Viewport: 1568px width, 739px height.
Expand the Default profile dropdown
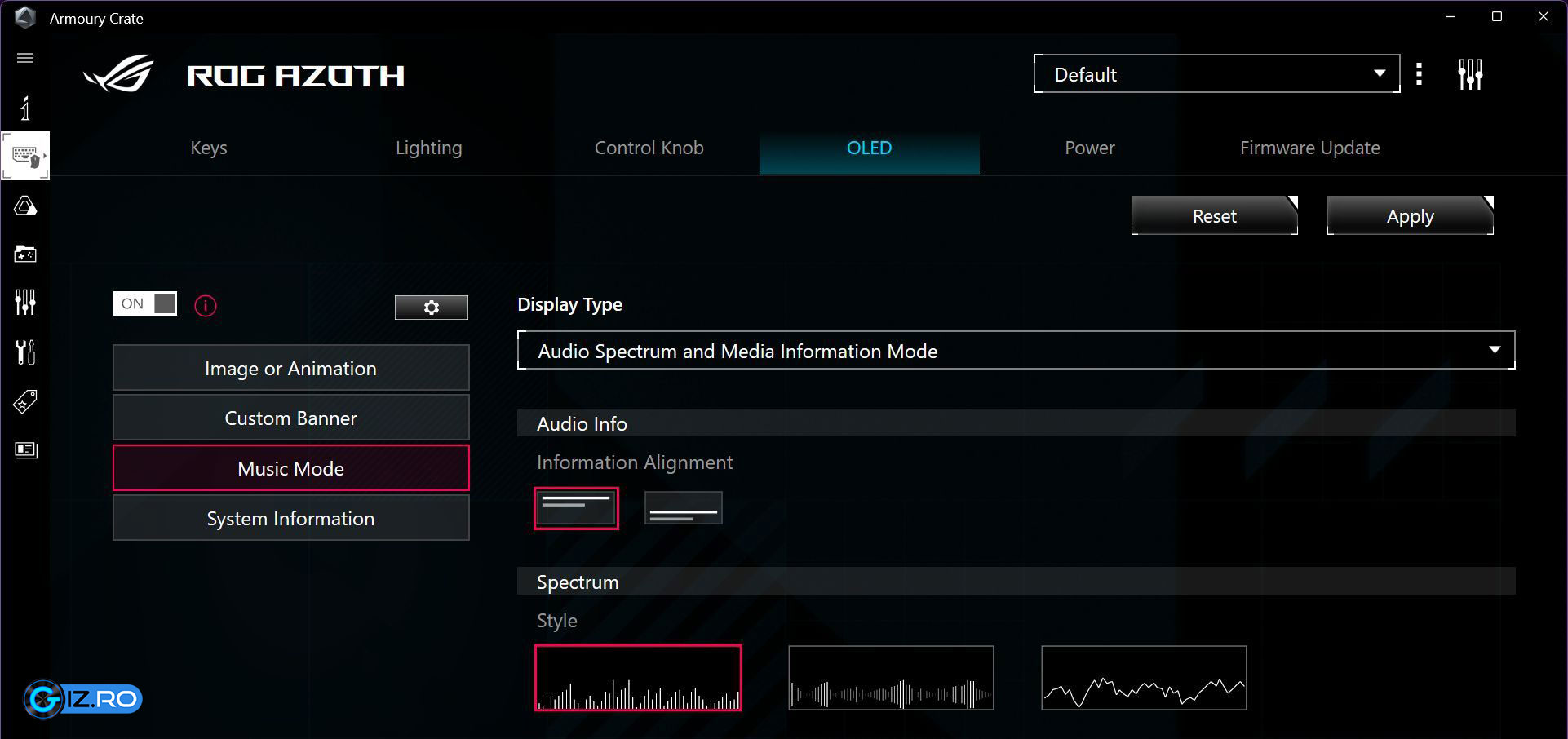[1216, 74]
